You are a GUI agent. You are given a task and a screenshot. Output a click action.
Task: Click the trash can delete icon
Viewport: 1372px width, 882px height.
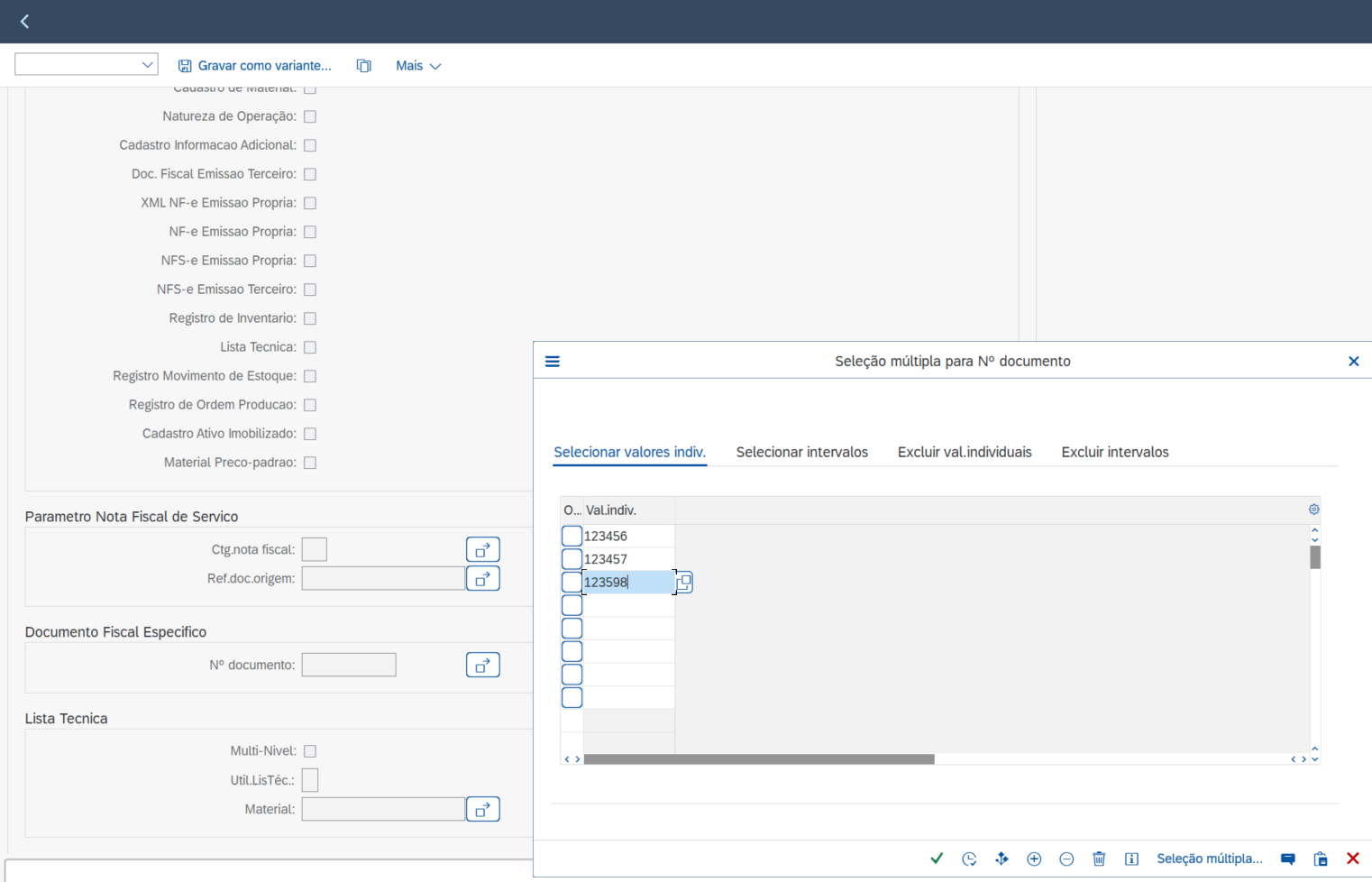(1099, 859)
